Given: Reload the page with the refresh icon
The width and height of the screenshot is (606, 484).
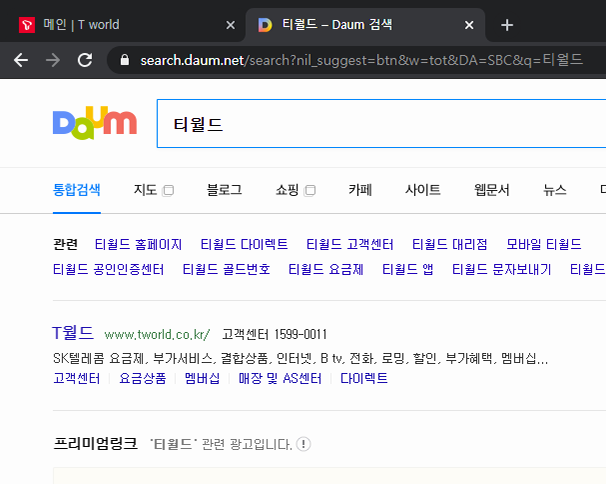Looking at the screenshot, I should (85, 60).
